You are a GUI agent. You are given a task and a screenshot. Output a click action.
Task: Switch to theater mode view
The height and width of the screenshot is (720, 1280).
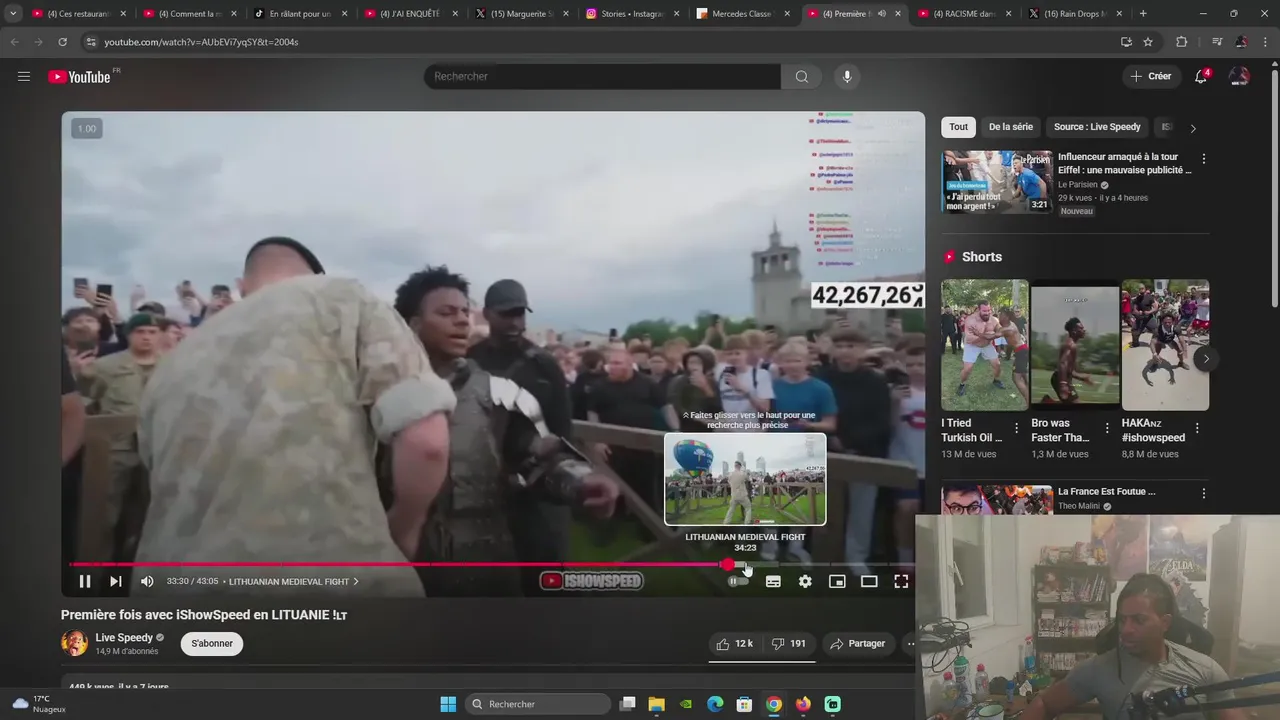coord(869,581)
